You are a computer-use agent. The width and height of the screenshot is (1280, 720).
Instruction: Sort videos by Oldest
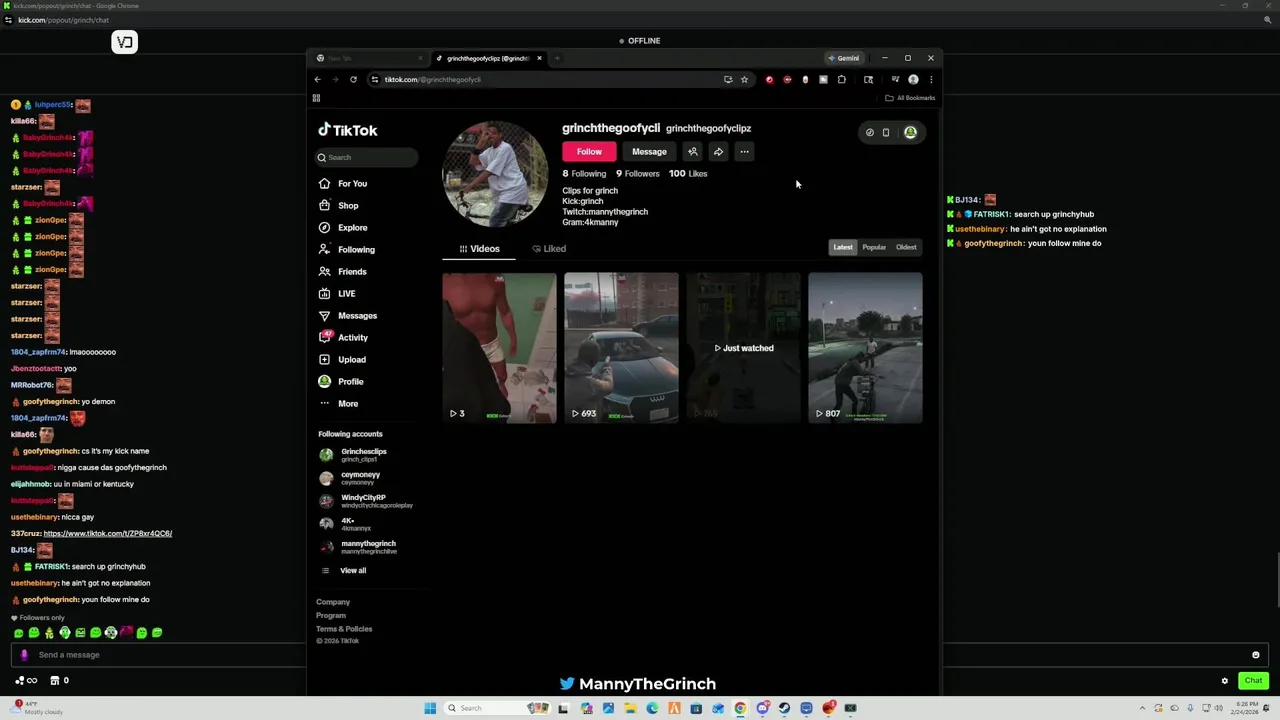pyautogui.click(x=906, y=247)
